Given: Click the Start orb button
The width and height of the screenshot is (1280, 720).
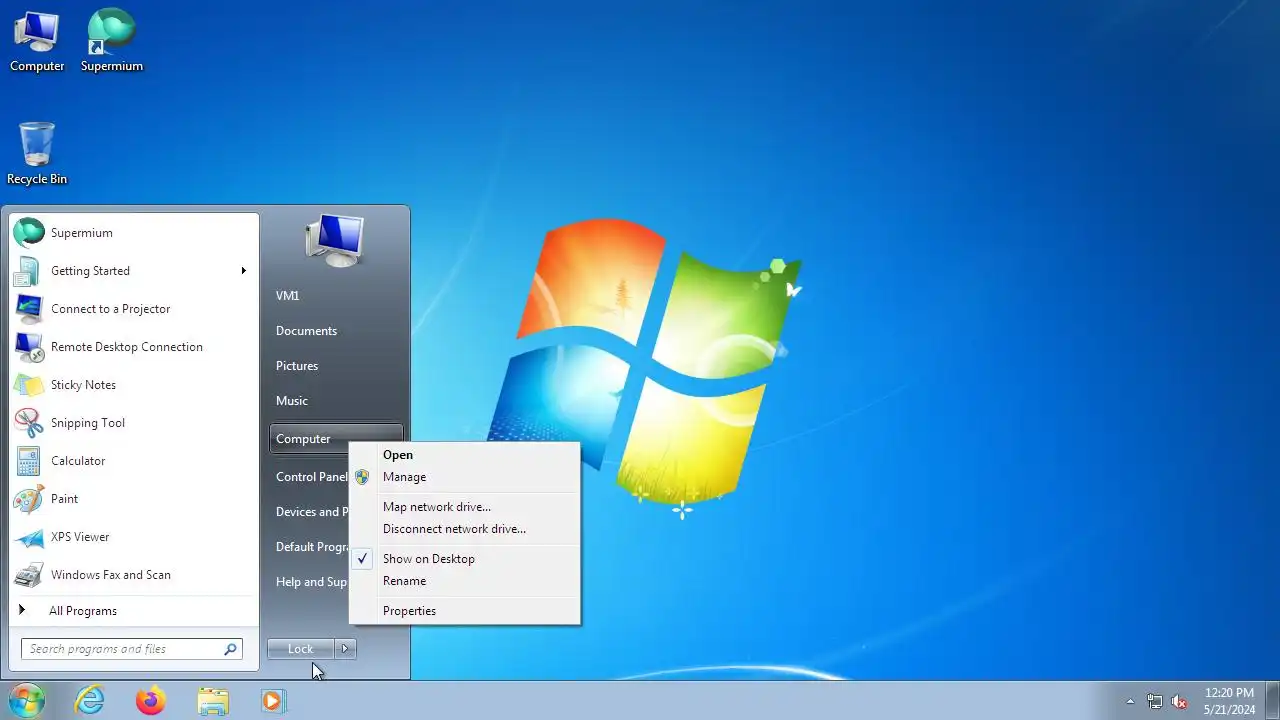Looking at the screenshot, I should 27,701.
